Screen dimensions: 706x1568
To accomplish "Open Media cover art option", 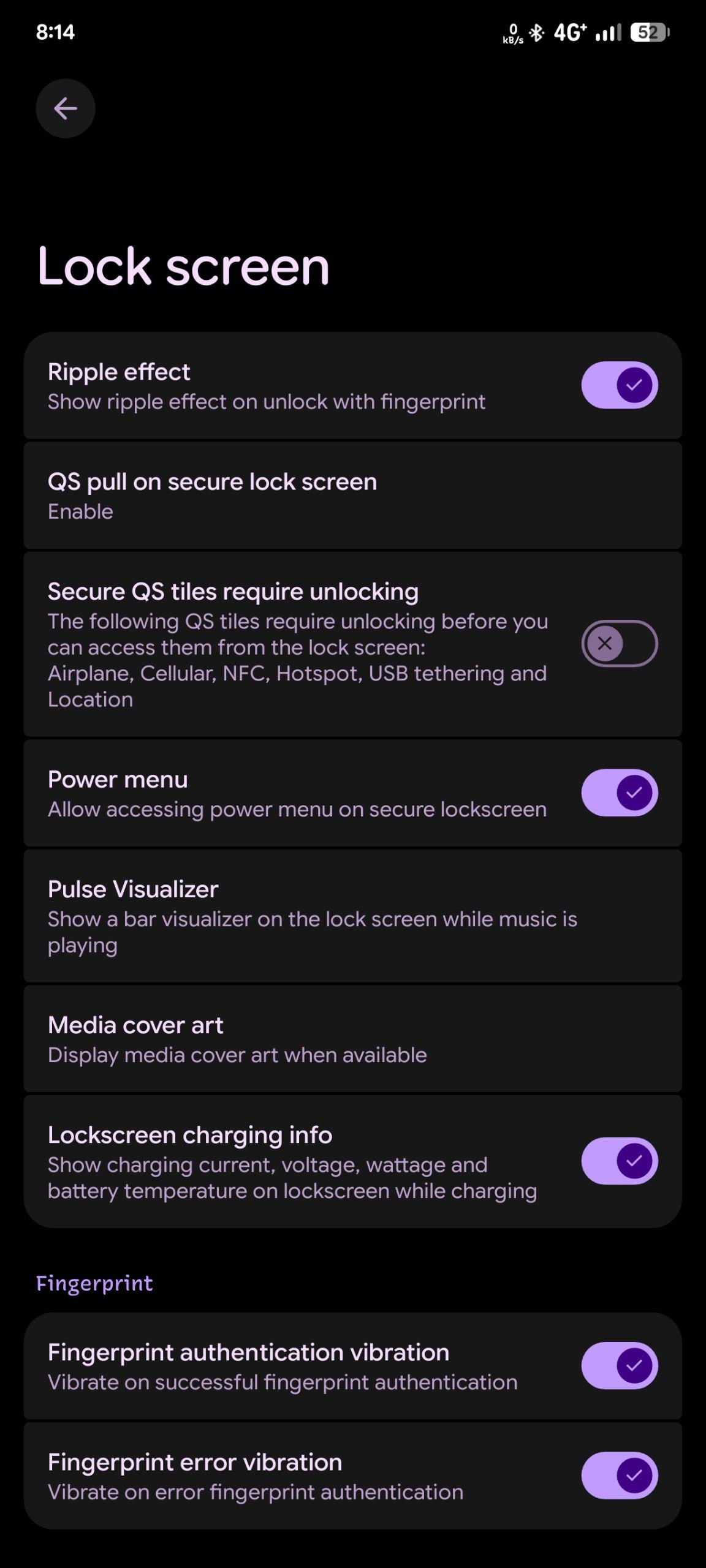I will click(x=352, y=1039).
